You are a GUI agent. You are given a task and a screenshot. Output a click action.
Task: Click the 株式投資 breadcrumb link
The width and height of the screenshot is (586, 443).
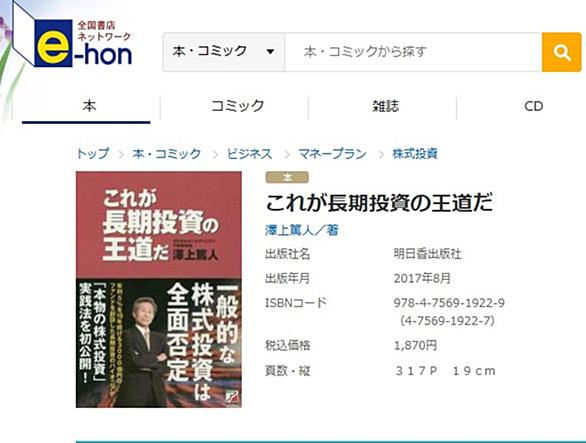tap(415, 154)
